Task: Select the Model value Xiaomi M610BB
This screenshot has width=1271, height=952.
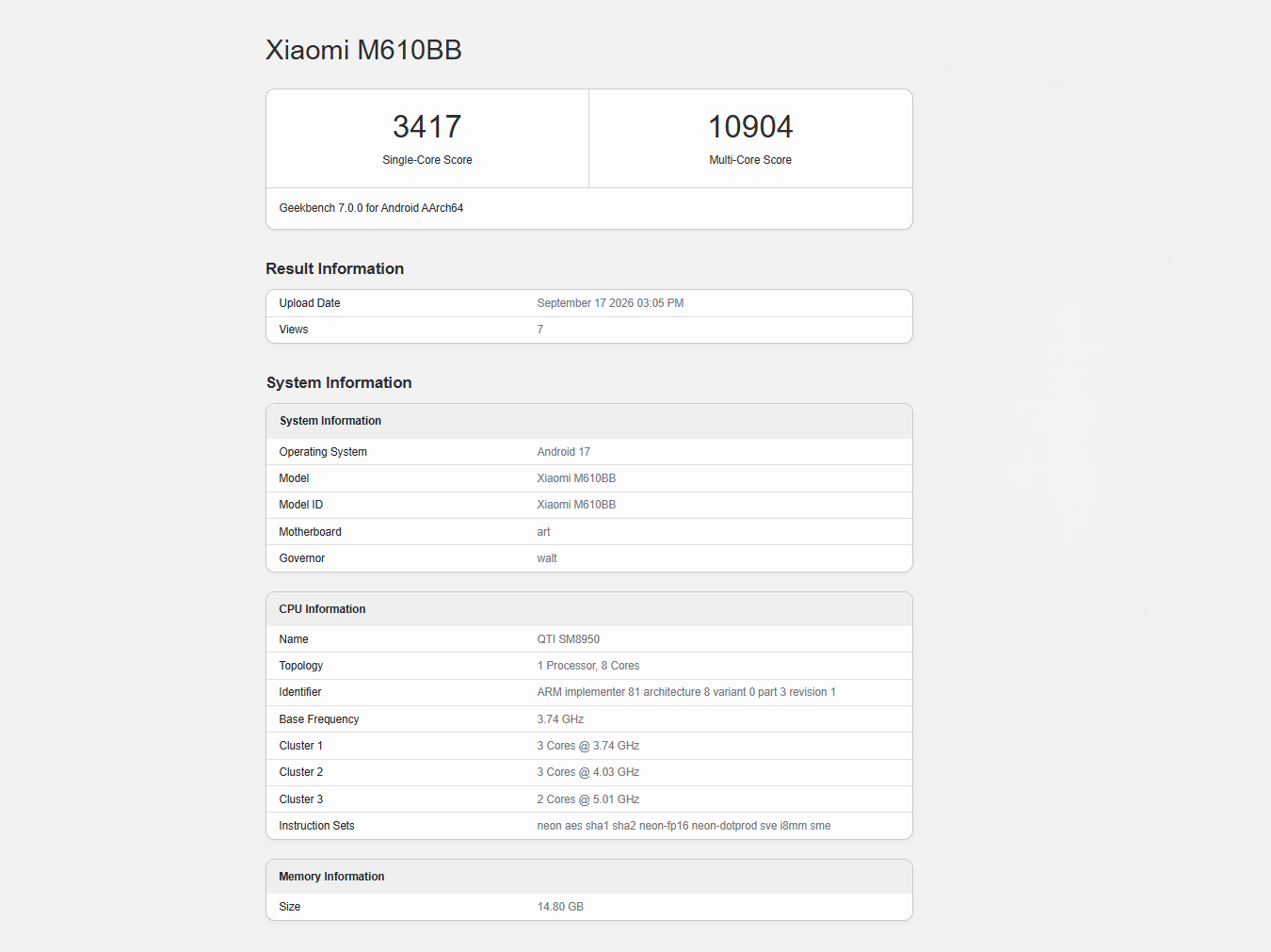Action: click(x=576, y=478)
